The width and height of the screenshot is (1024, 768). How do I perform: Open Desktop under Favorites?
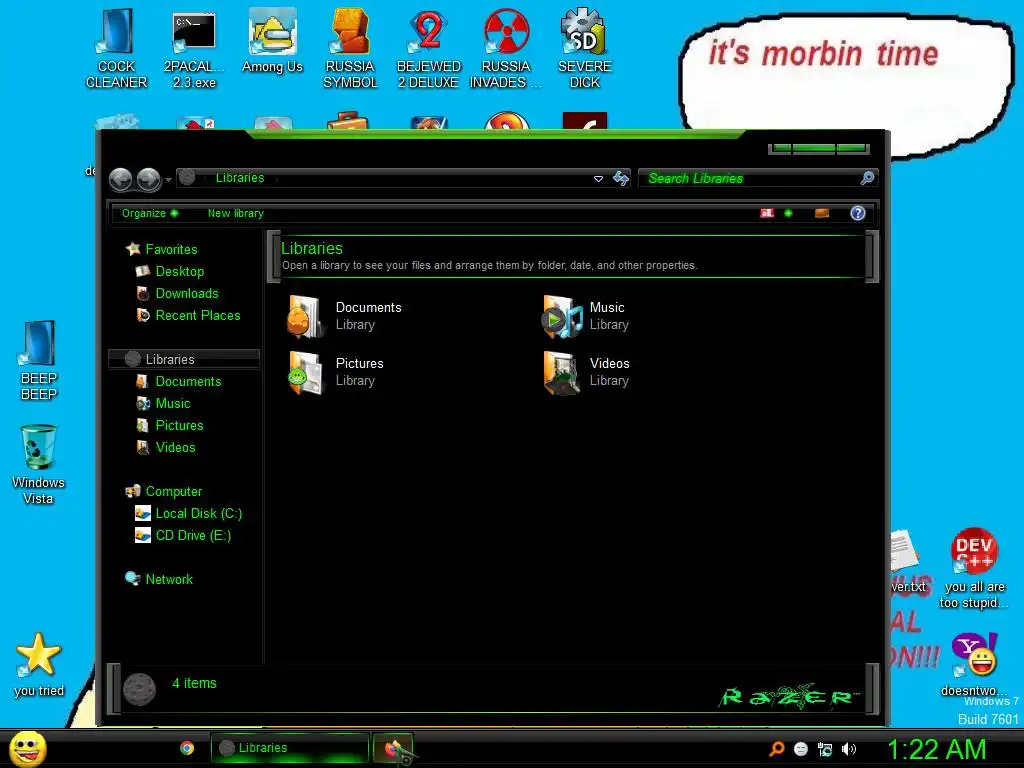pyautogui.click(x=170, y=271)
